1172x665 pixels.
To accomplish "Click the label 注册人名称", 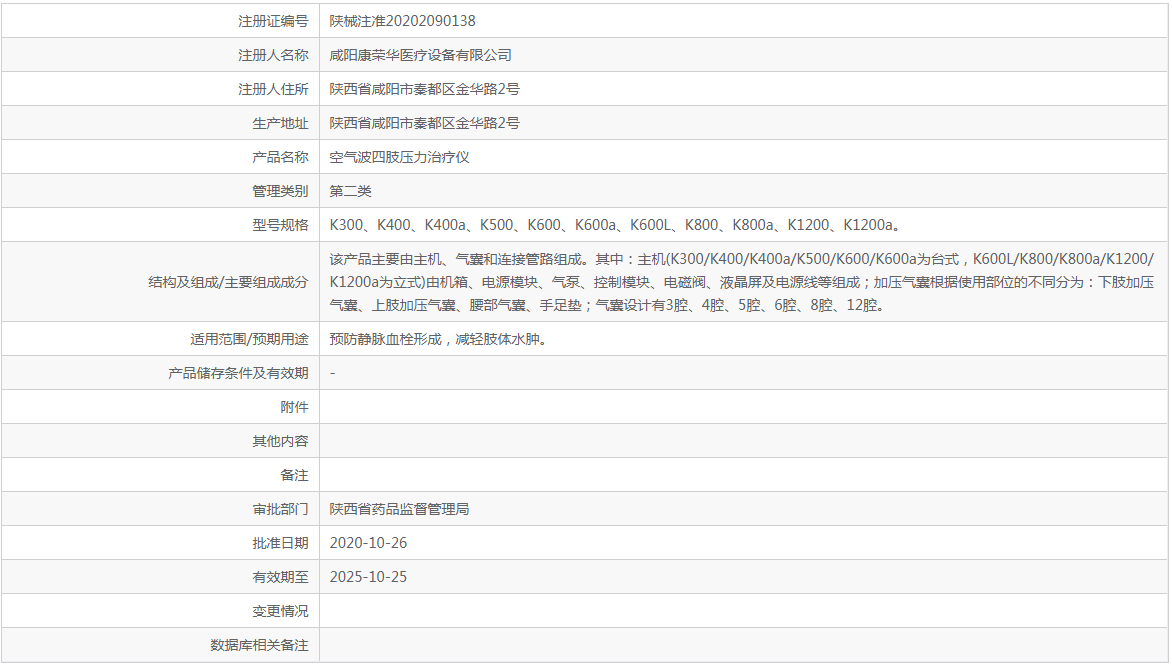I will [x=273, y=55].
